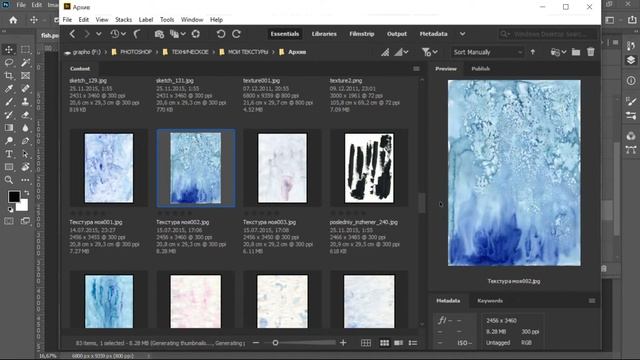640x360 pixels.
Task: Click the boomerang return to Photoshop icon
Action: 137,34
